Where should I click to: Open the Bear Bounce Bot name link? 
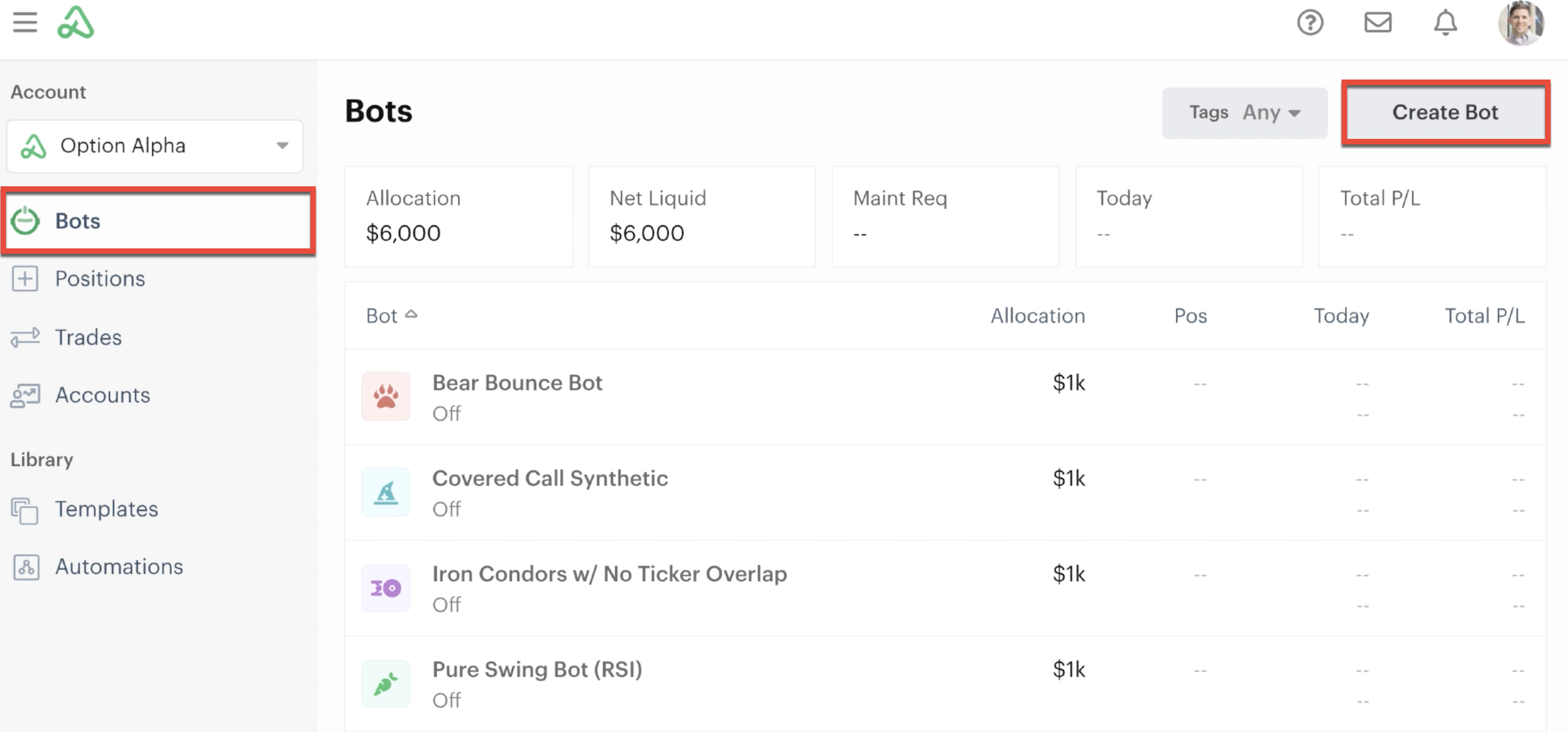(x=517, y=382)
